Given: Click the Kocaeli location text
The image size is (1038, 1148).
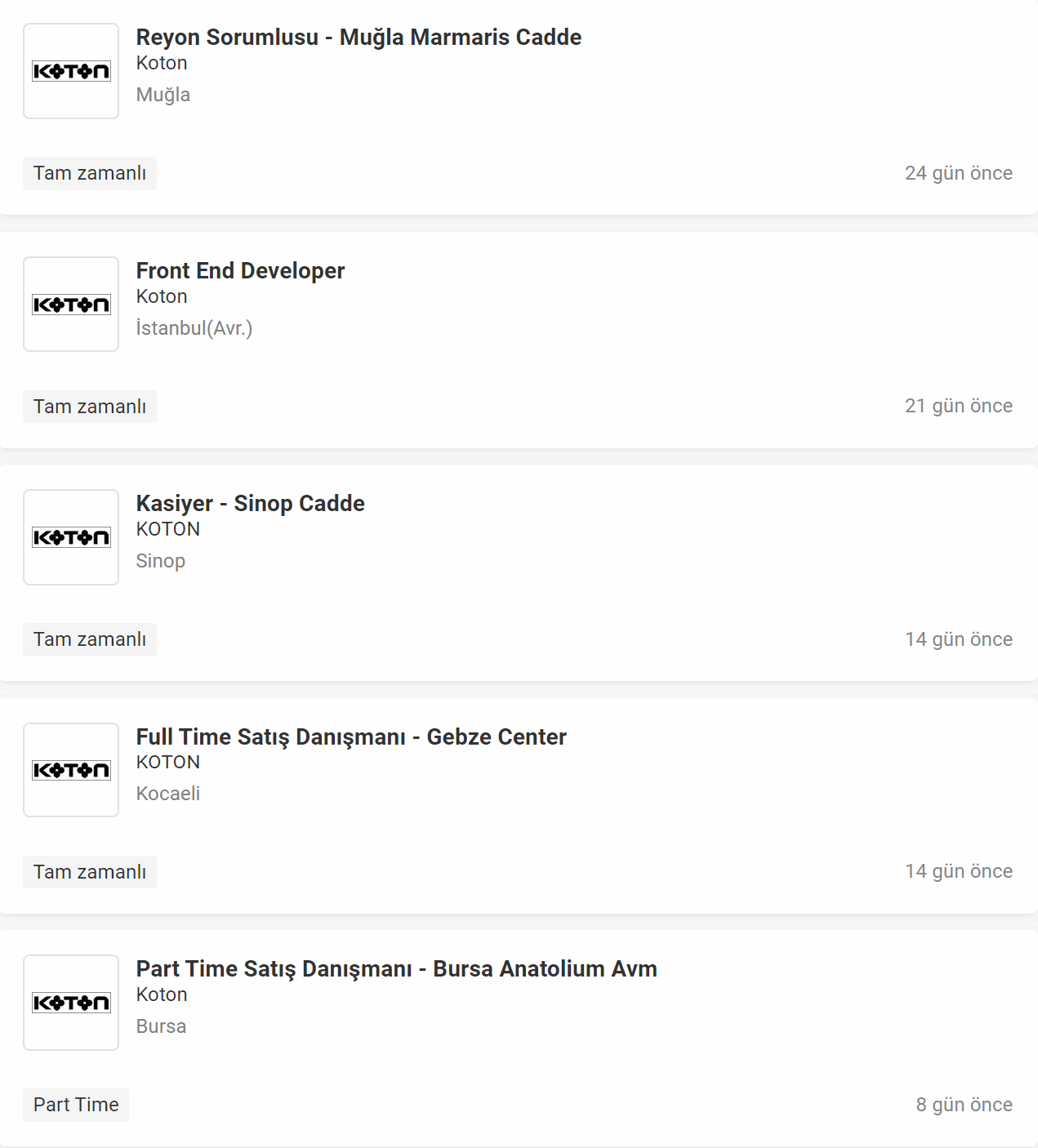Looking at the screenshot, I should point(168,794).
